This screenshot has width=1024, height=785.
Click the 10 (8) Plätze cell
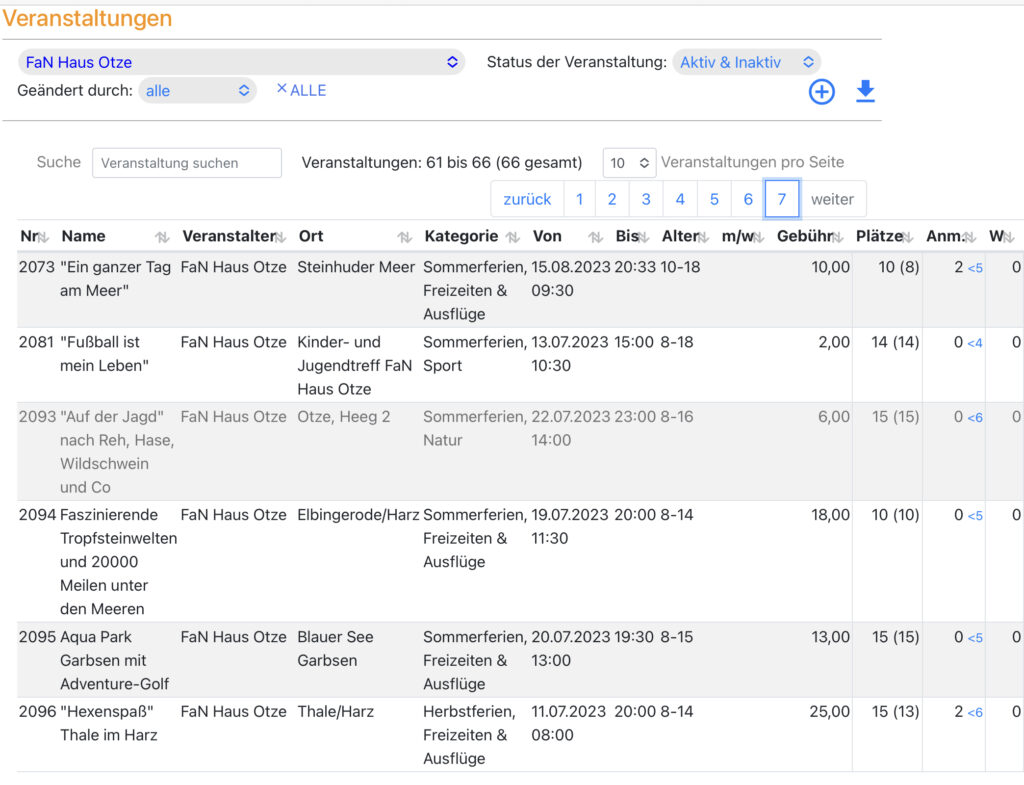pos(899,267)
